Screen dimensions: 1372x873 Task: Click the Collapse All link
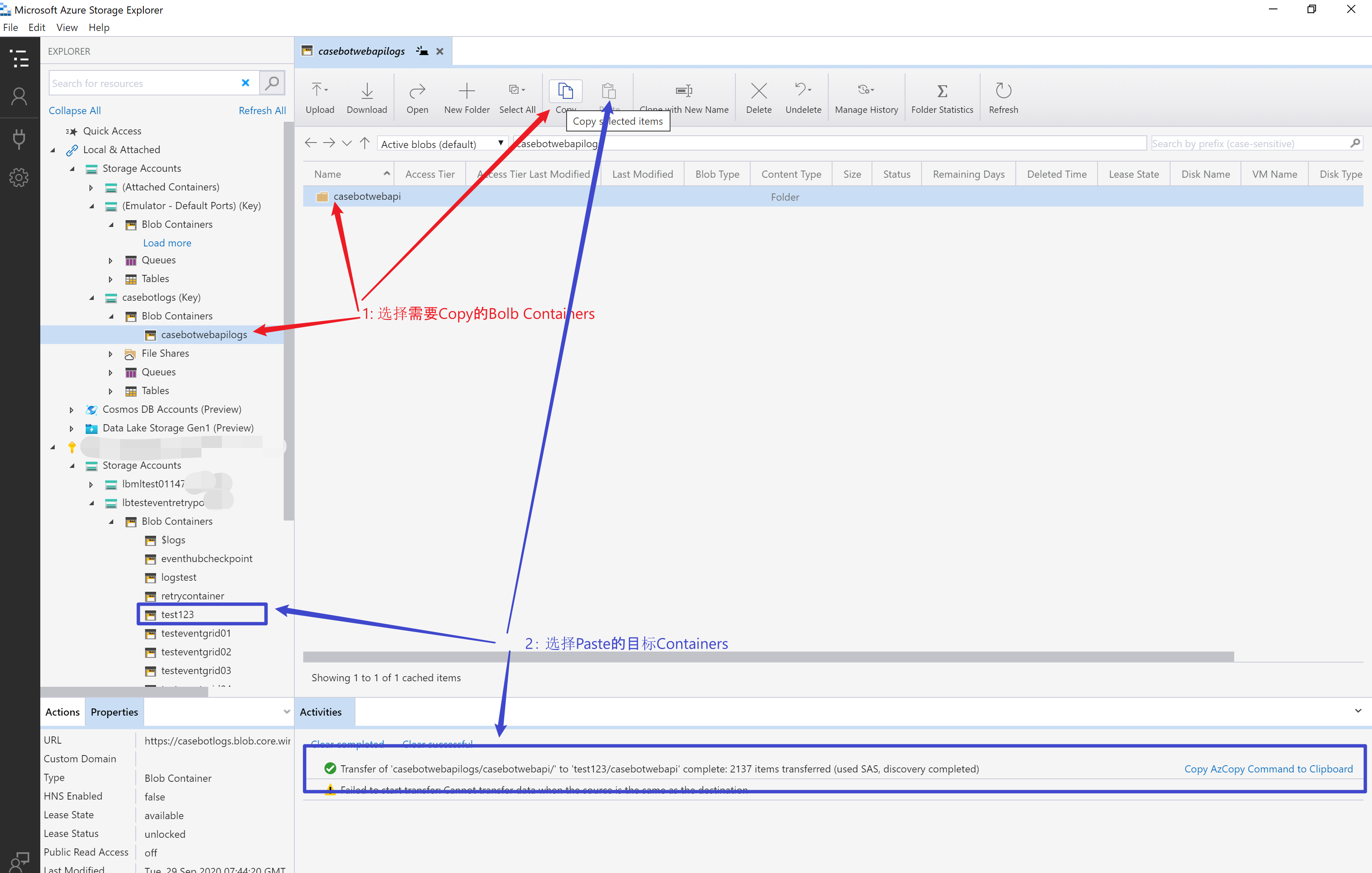pyautogui.click(x=75, y=111)
